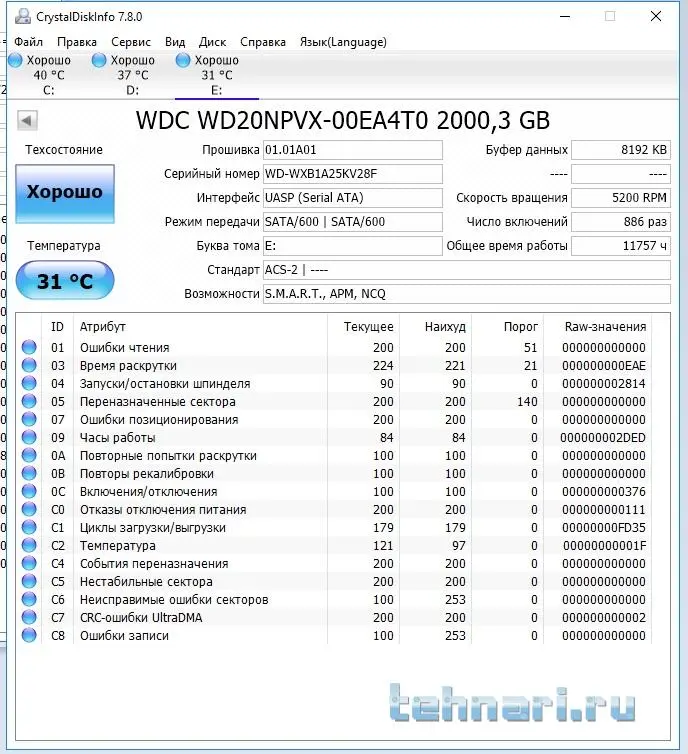Click status orb for Повторные попытки раскрутки
The height and width of the screenshot is (754, 688).
coord(29,455)
